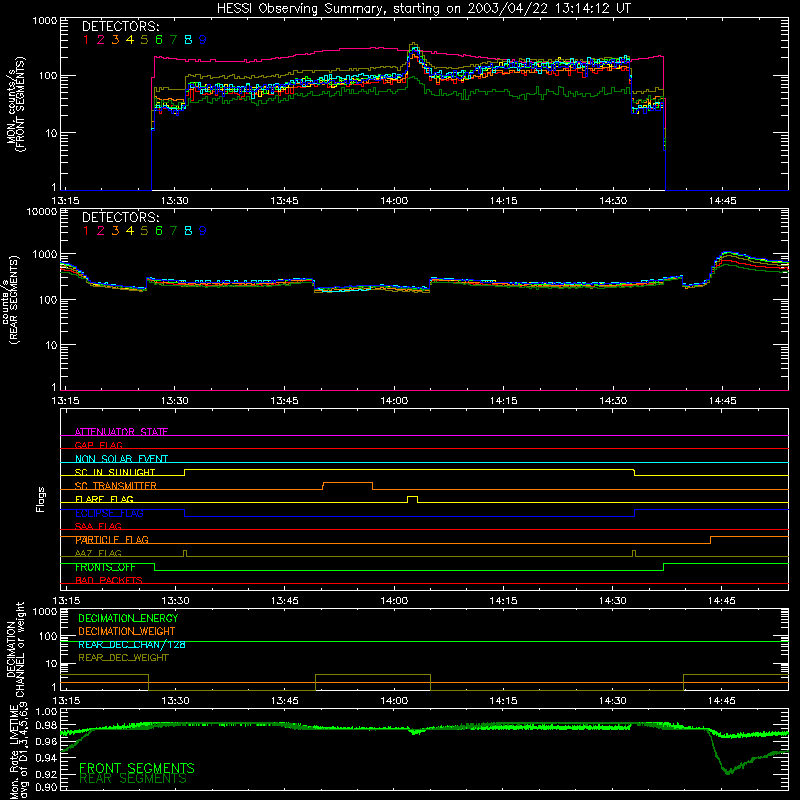Click blue detector 9 in front segments legend
This screenshot has width=800, height=800.
pyautogui.click(x=203, y=40)
